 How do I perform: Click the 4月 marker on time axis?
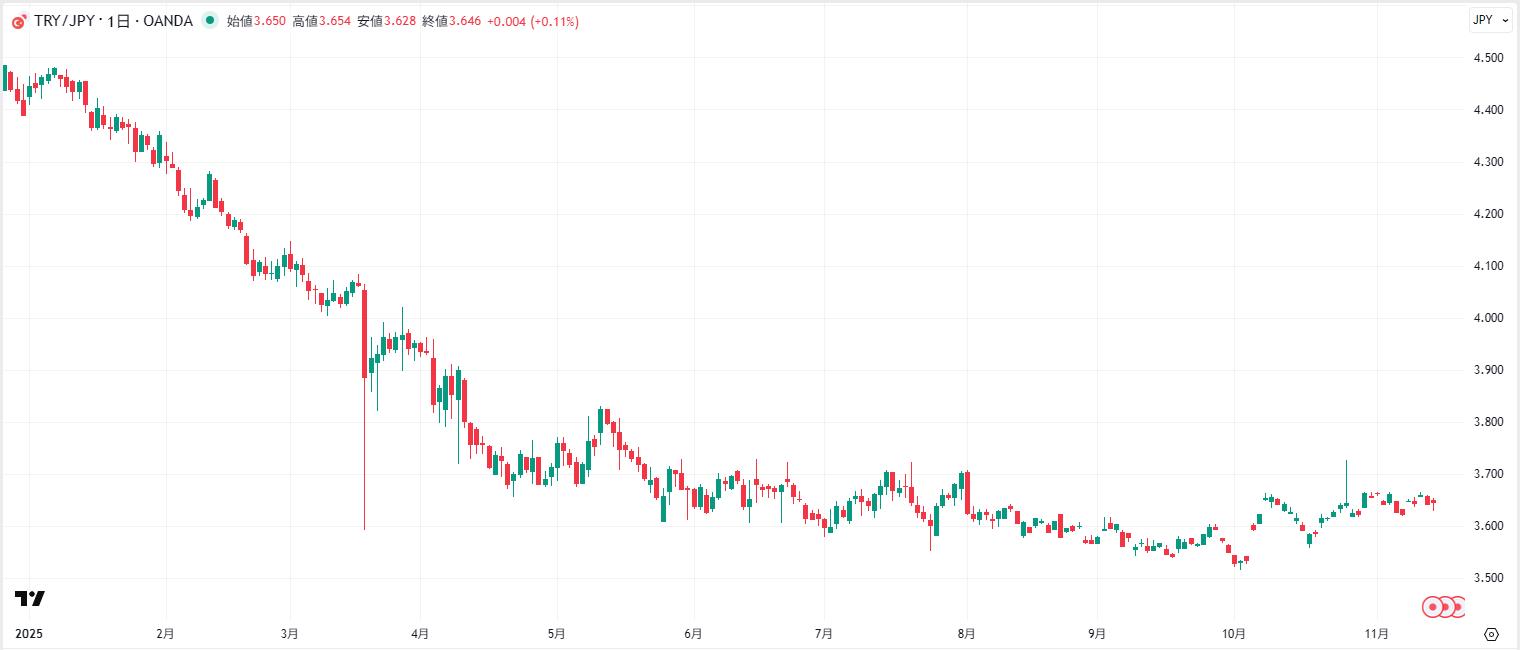[421, 634]
